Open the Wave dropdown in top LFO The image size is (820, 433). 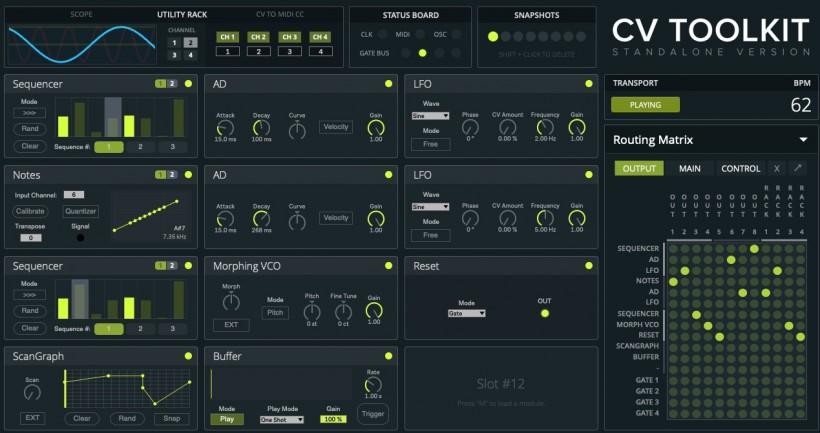(x=430, y=116)
